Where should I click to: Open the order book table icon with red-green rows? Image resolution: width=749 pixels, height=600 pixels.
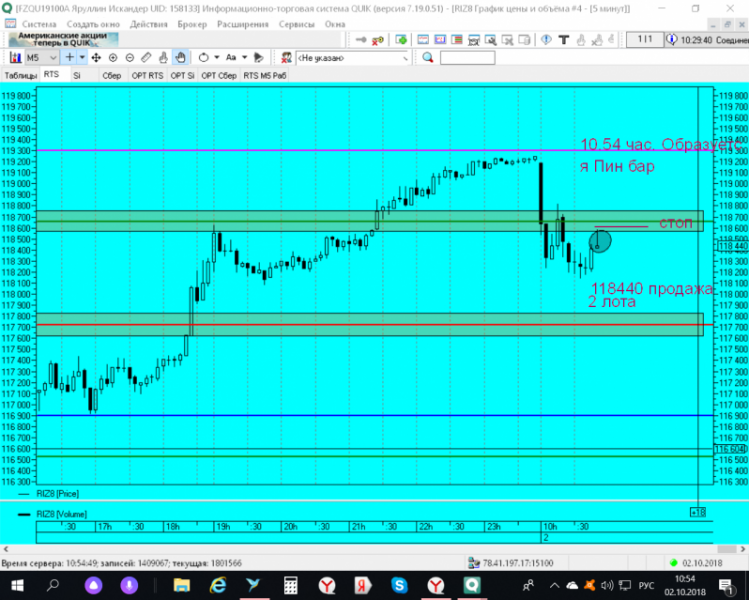457,40
